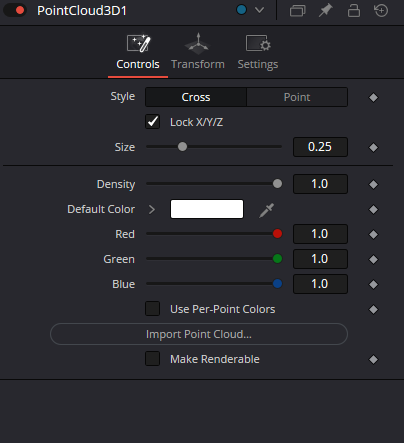Click the Default Color label

pyautogui.click(x=101, y=209)
